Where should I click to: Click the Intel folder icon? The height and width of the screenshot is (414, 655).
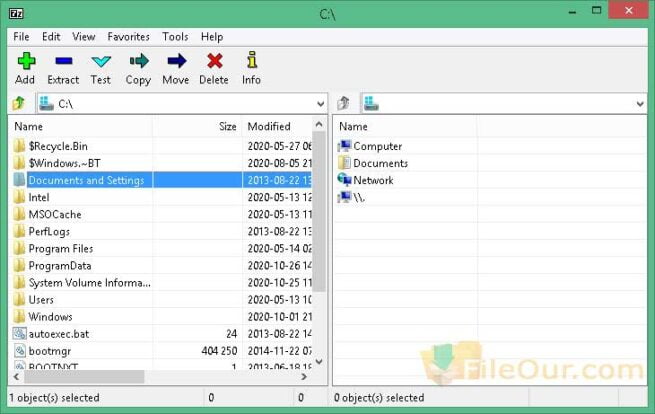point(19,197)
